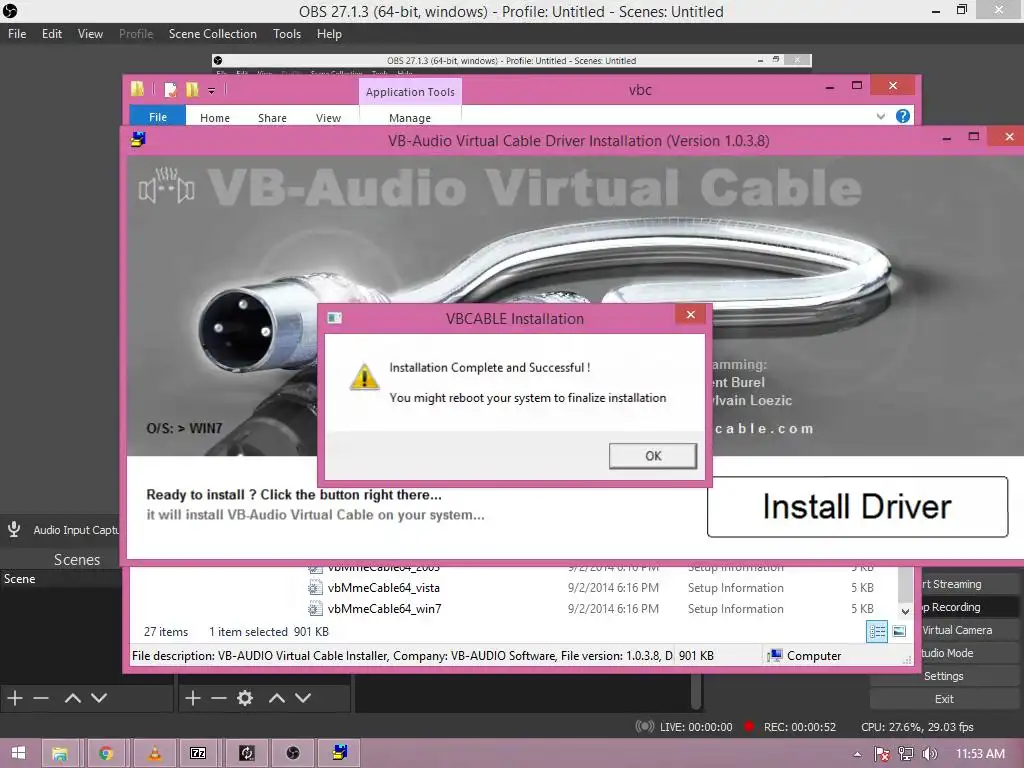1024x768 pixels.
Task: Click the Stop Recording button in OBS
Action: point(968,607)
